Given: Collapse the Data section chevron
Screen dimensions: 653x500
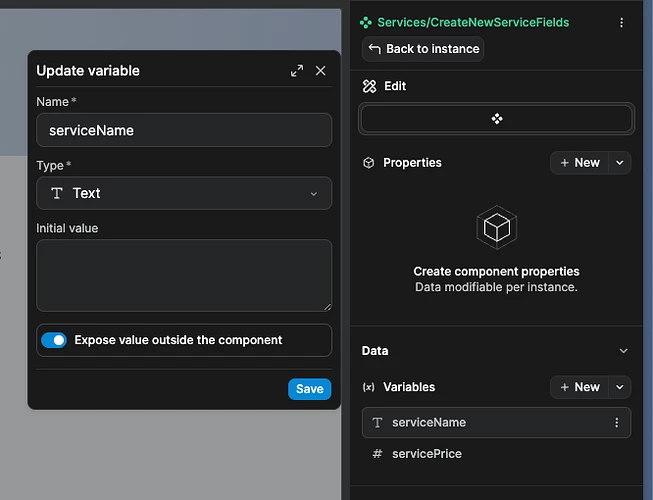Looking at the screenshot, I should pyautogui.click(x=624, y=351).
